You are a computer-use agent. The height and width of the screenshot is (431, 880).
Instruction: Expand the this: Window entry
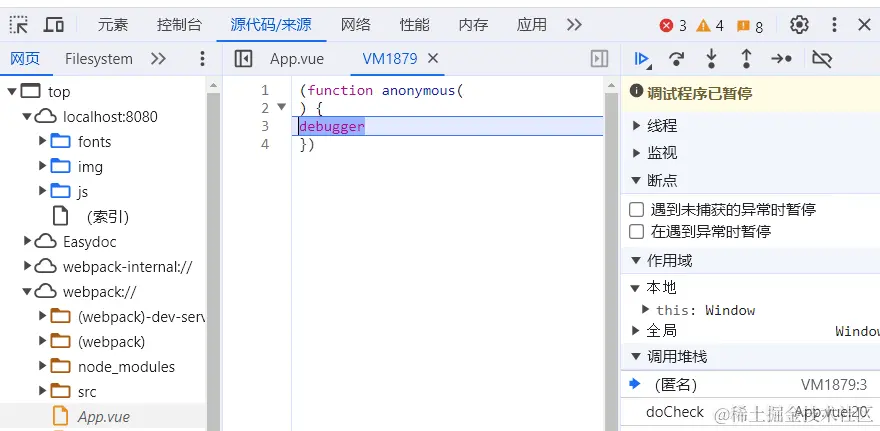tap(646, 309)
